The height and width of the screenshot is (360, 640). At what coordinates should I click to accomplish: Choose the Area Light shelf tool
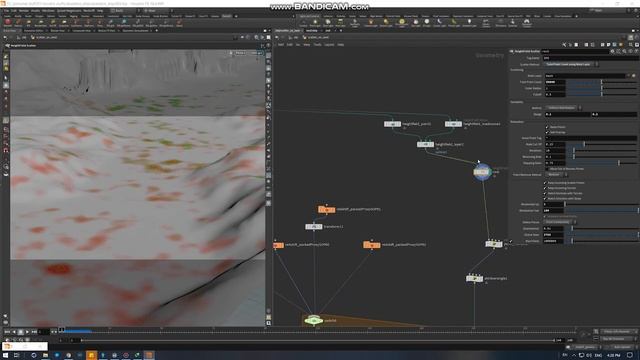(340, 23)
